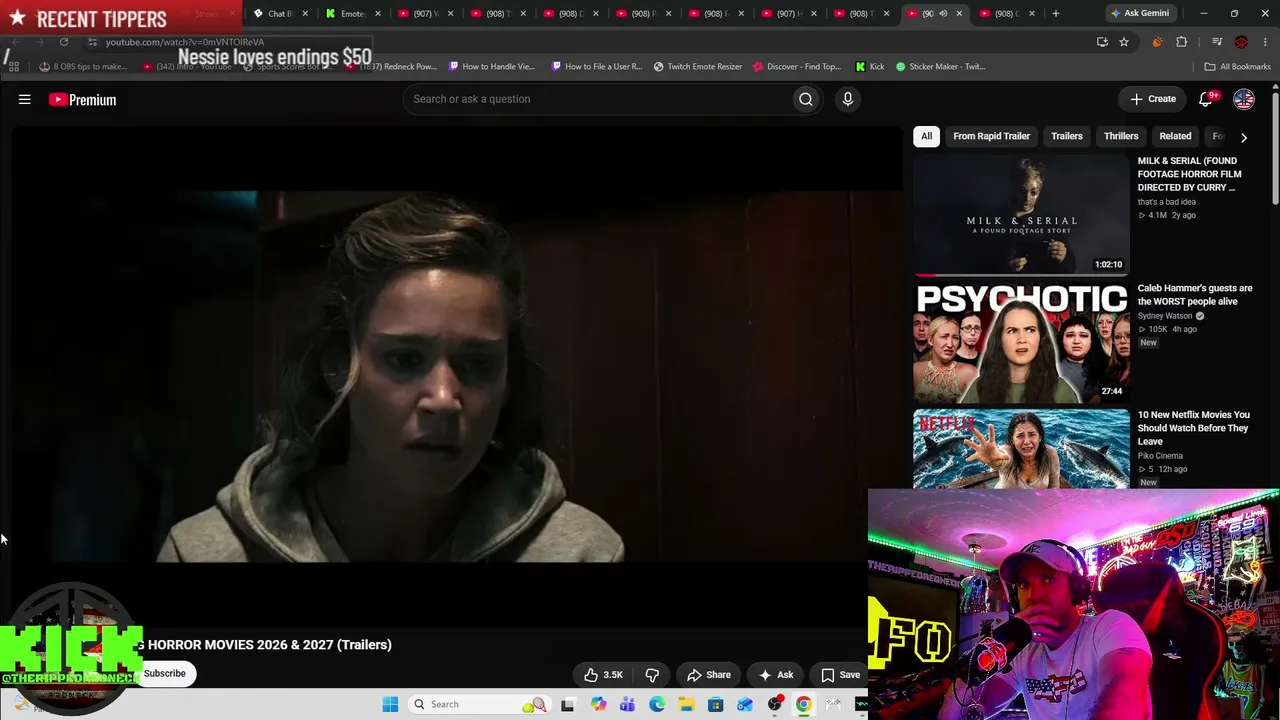Image resolution: width=1280 pixels, height=720 pixels.
Task: Filter recommendations by Trailers
Action: coord(1067,136)
